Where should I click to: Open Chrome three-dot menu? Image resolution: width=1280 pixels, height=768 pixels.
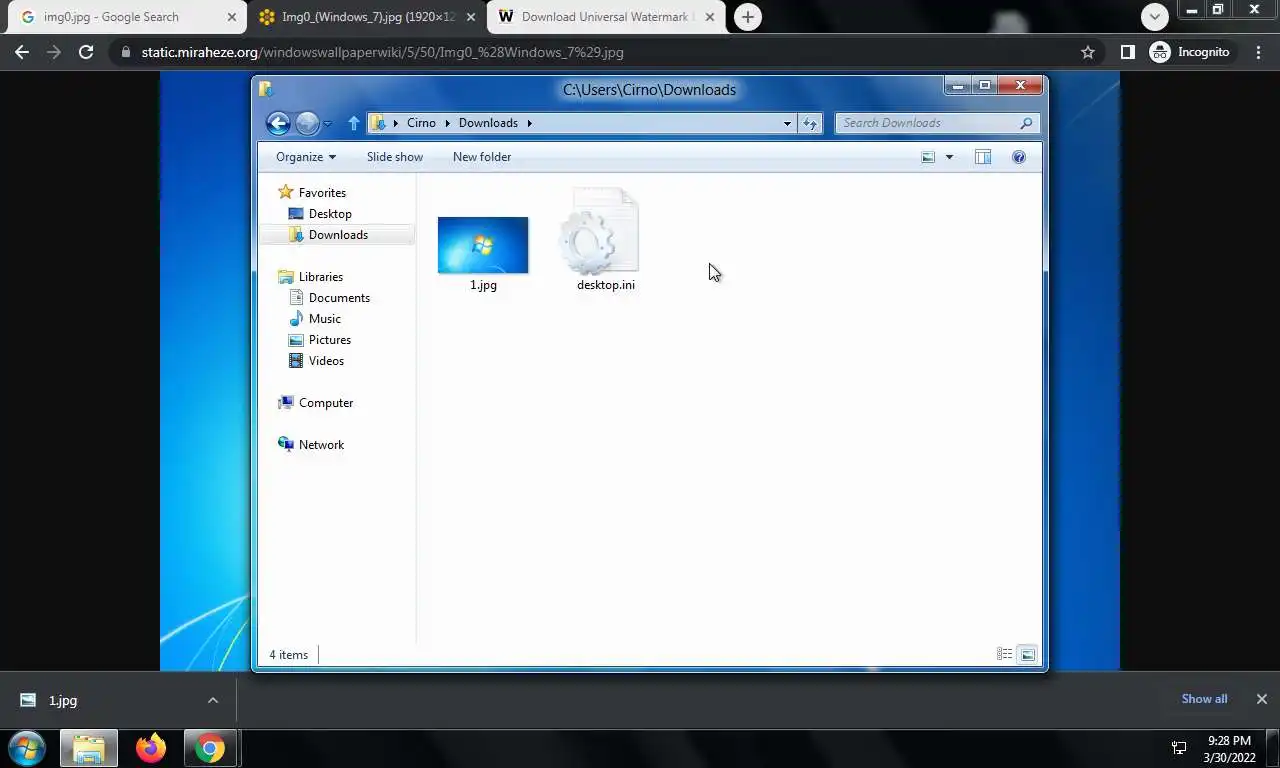coord(1259,52)
